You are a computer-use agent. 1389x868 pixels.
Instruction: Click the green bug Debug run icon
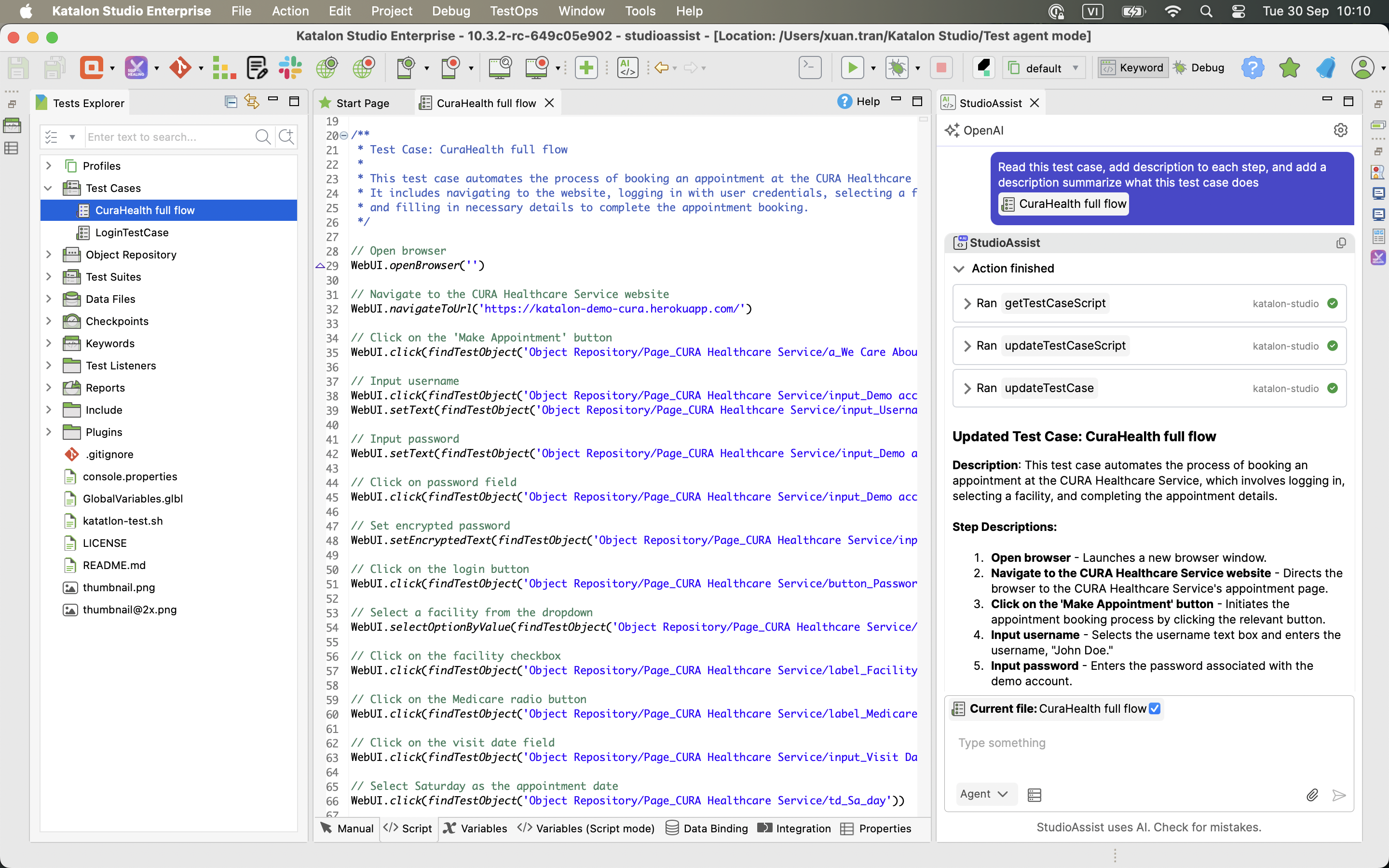(897, 68)
